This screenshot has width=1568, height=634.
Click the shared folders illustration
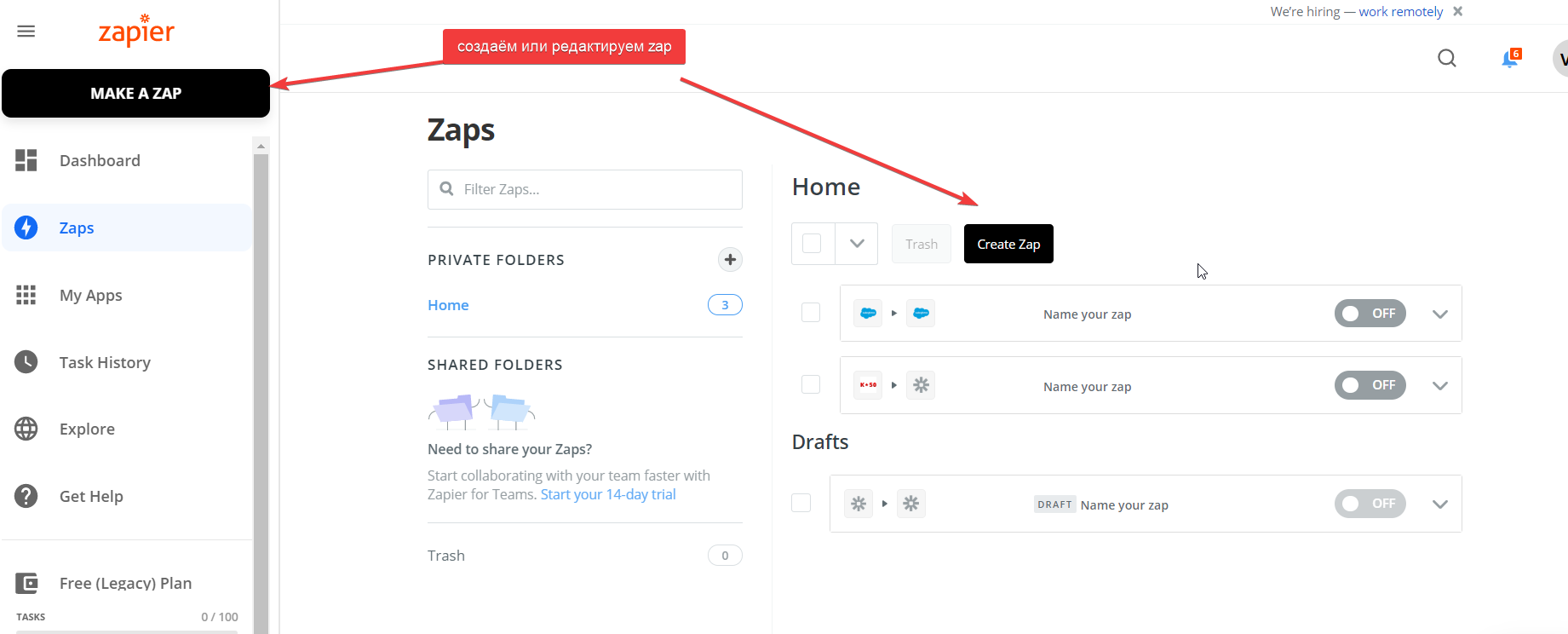(x=481, y=412)
